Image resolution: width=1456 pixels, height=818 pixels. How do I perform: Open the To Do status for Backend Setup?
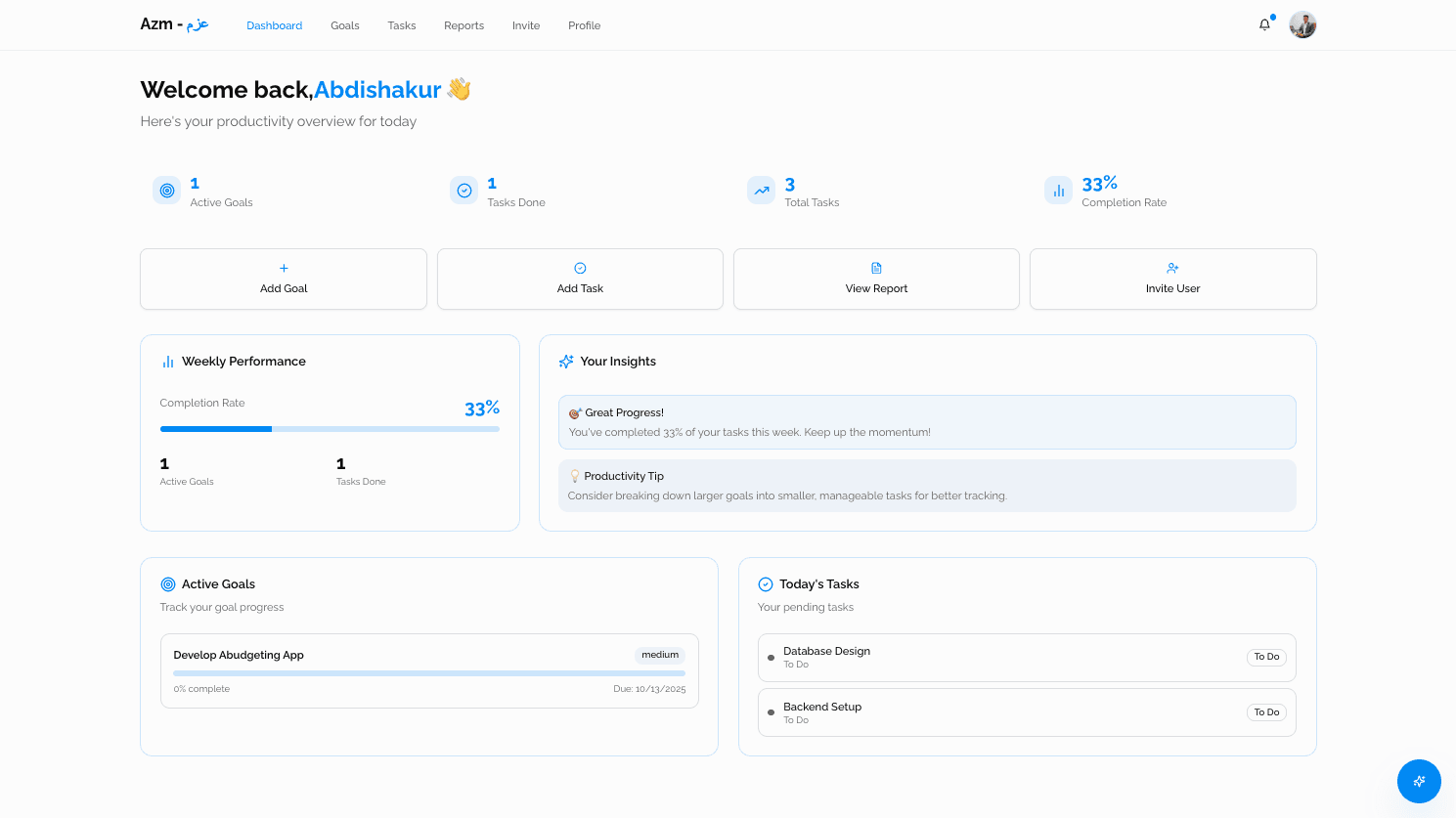tap(1266, 711)
